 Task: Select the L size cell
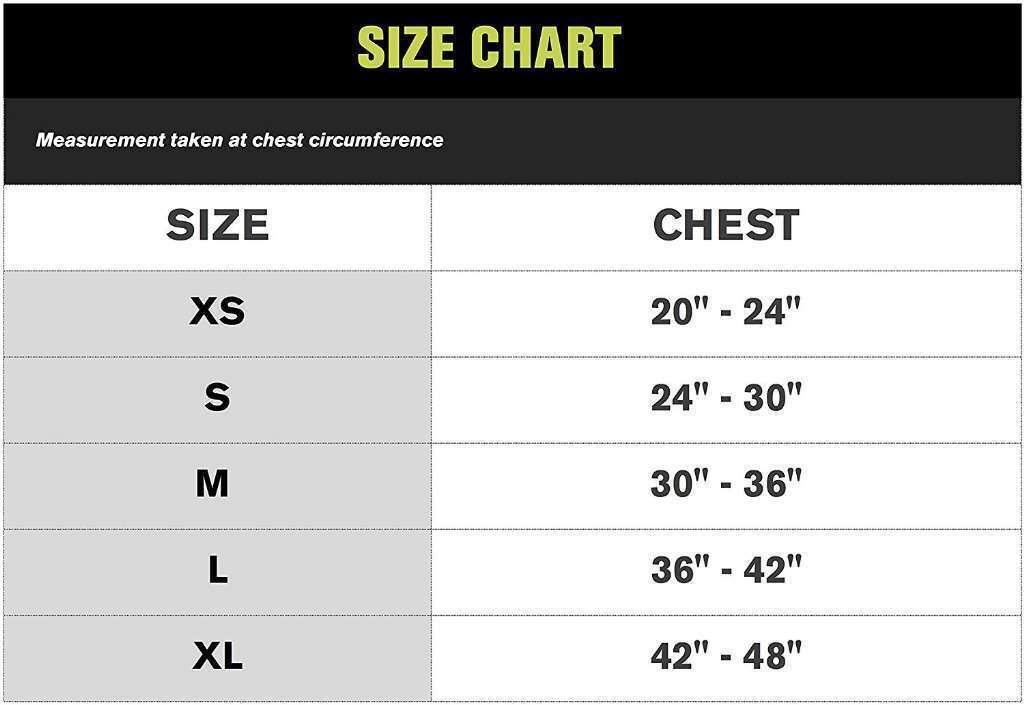[217, 572]
